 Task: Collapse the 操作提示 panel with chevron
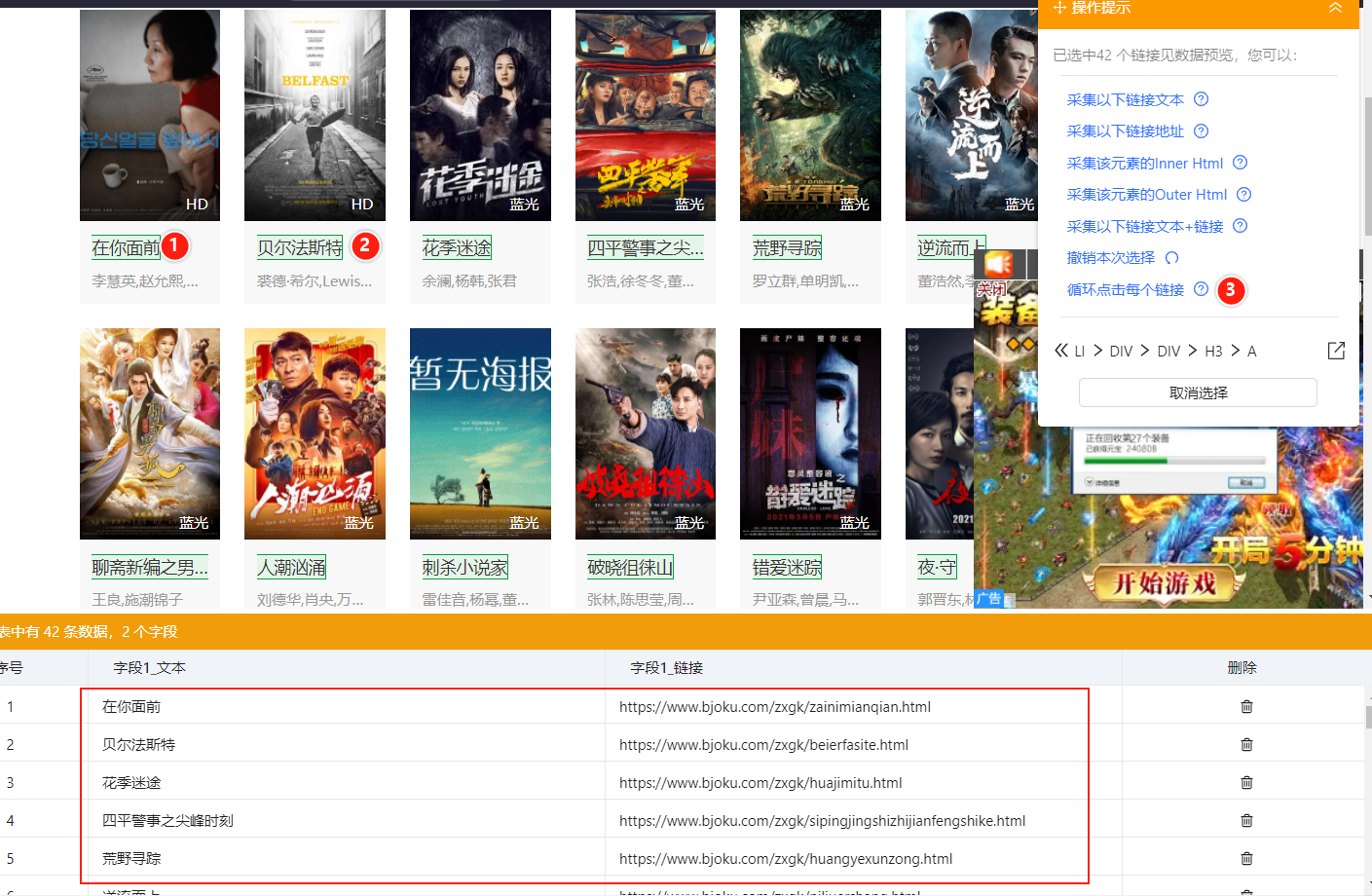pyautogui.click(x=1335, y=8)
